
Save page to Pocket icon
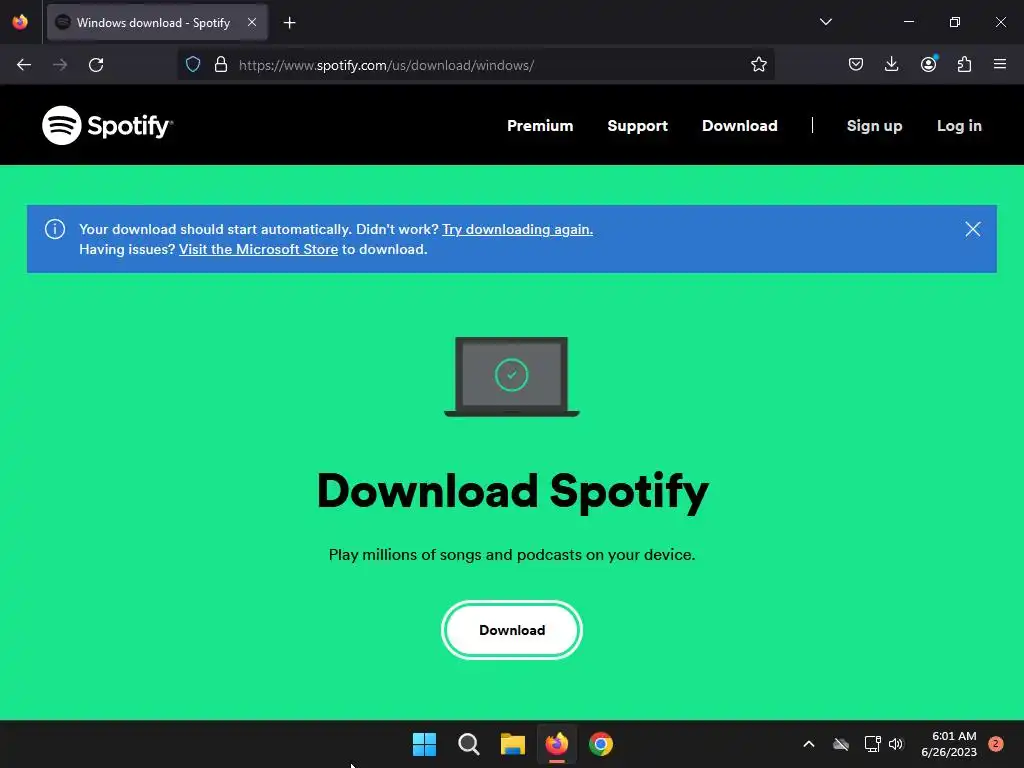coord(856,65)
